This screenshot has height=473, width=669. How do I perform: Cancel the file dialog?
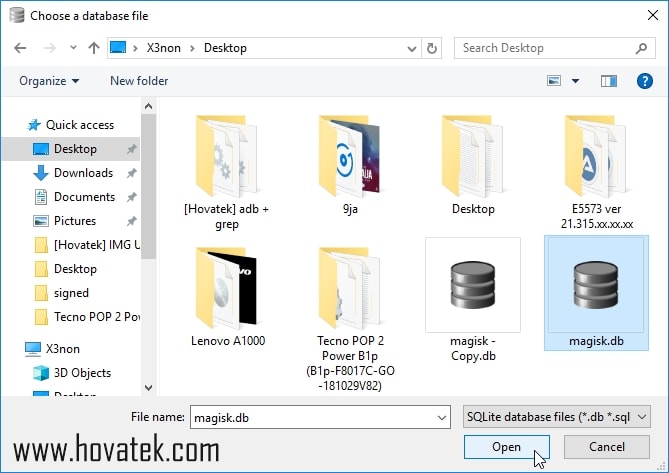pyautogui.click(x=607, y=447)
